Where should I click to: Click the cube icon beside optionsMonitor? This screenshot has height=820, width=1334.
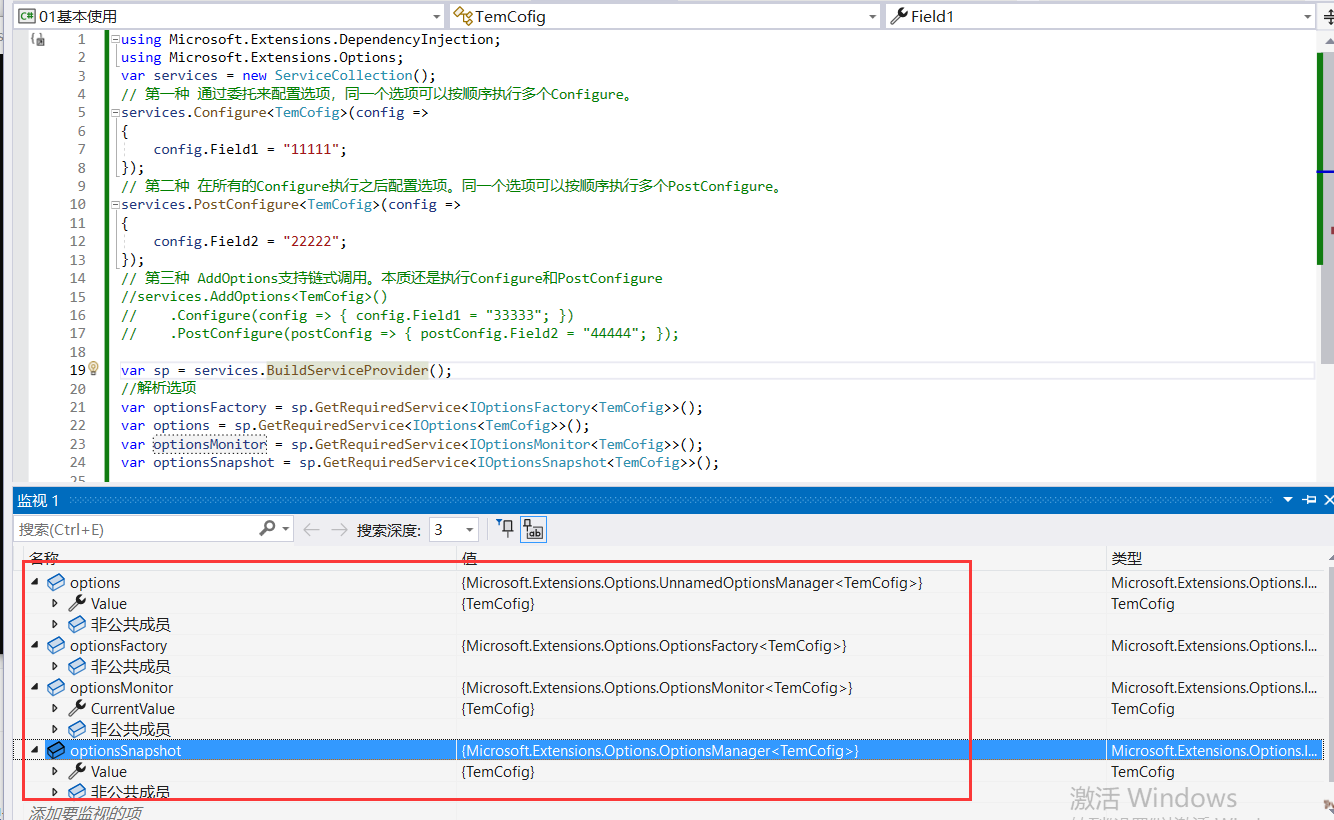point(56,688)
